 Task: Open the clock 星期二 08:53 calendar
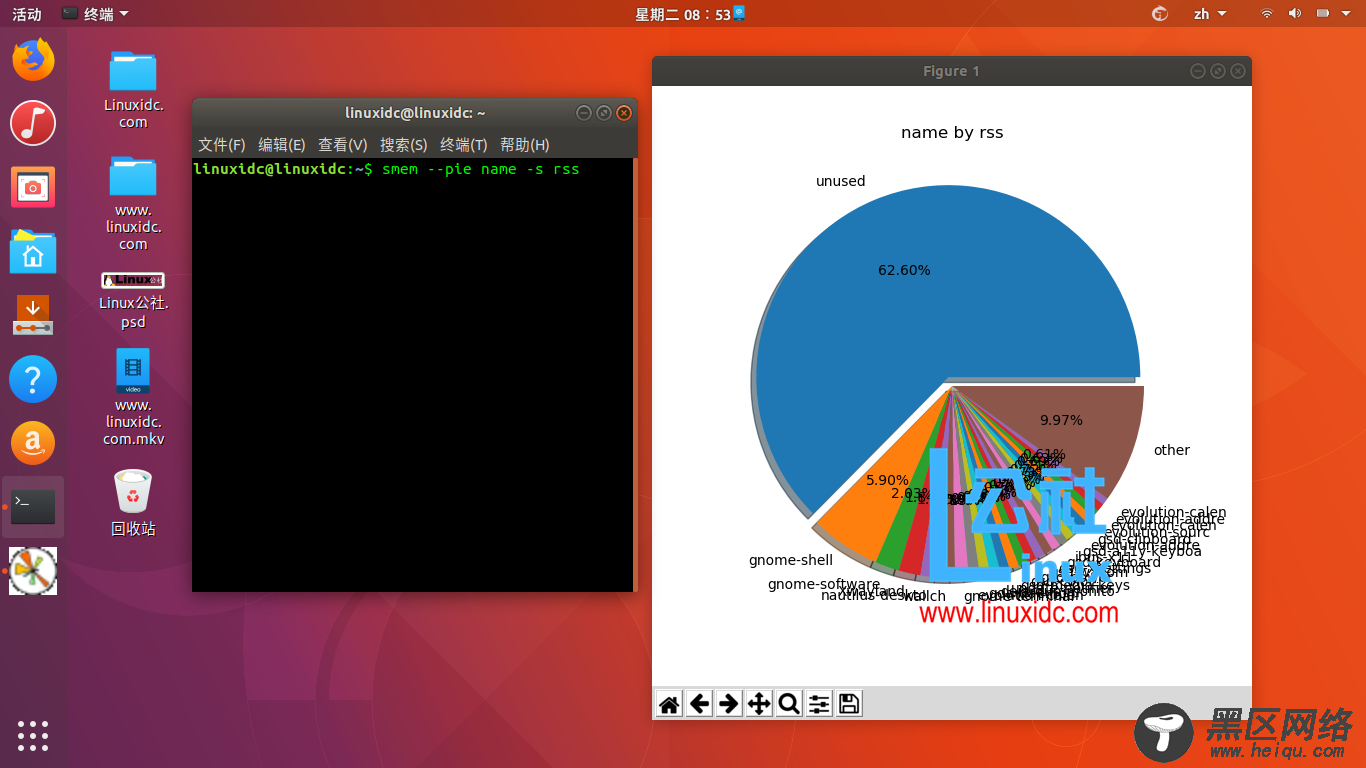(690, 14)
